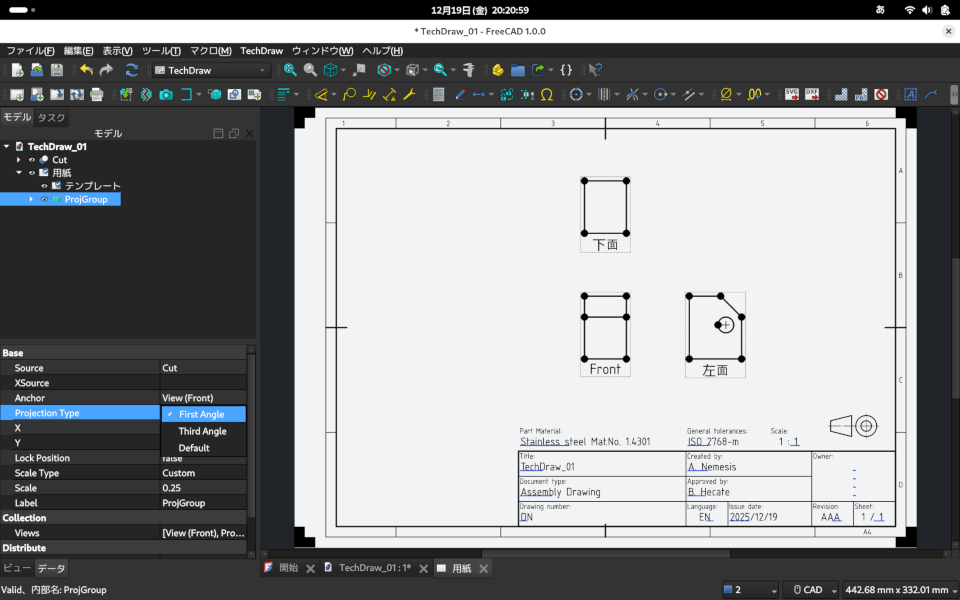This screenshot has width=960, height=600.
Task: Click the Export page as SVG icon
Action: point(791,94)
